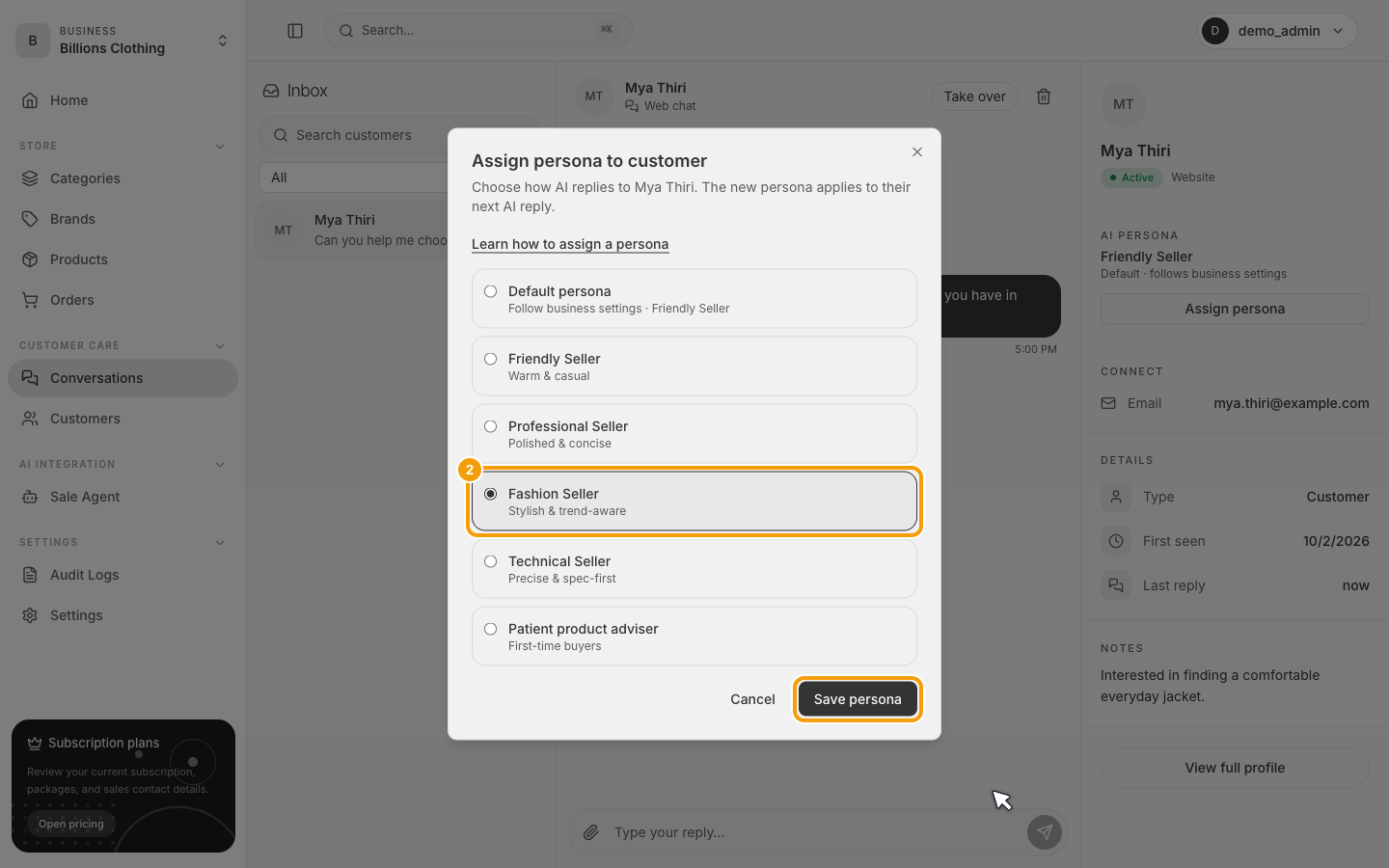Click the Save persona button

click(x=858, y=699)
